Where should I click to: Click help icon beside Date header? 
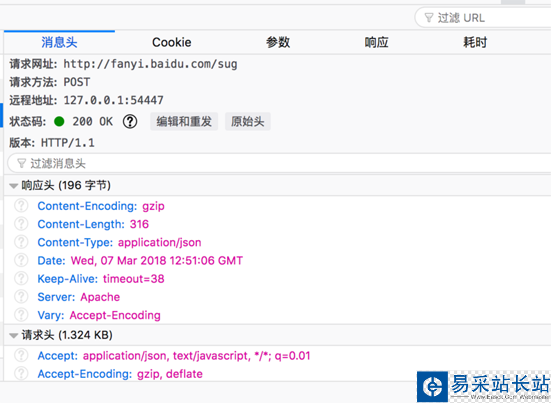21,260
